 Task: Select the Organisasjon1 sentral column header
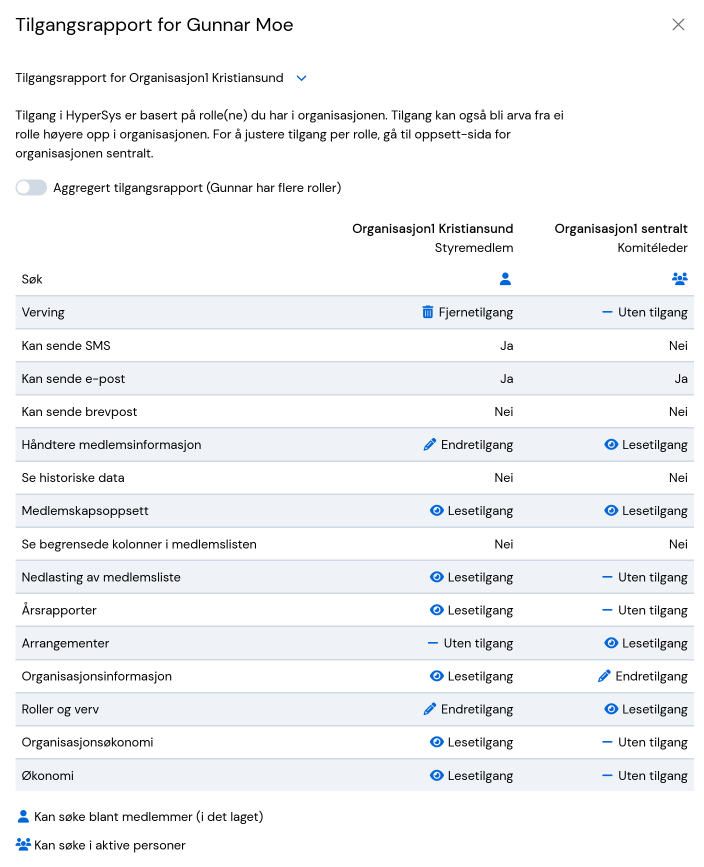coord(620,229)
